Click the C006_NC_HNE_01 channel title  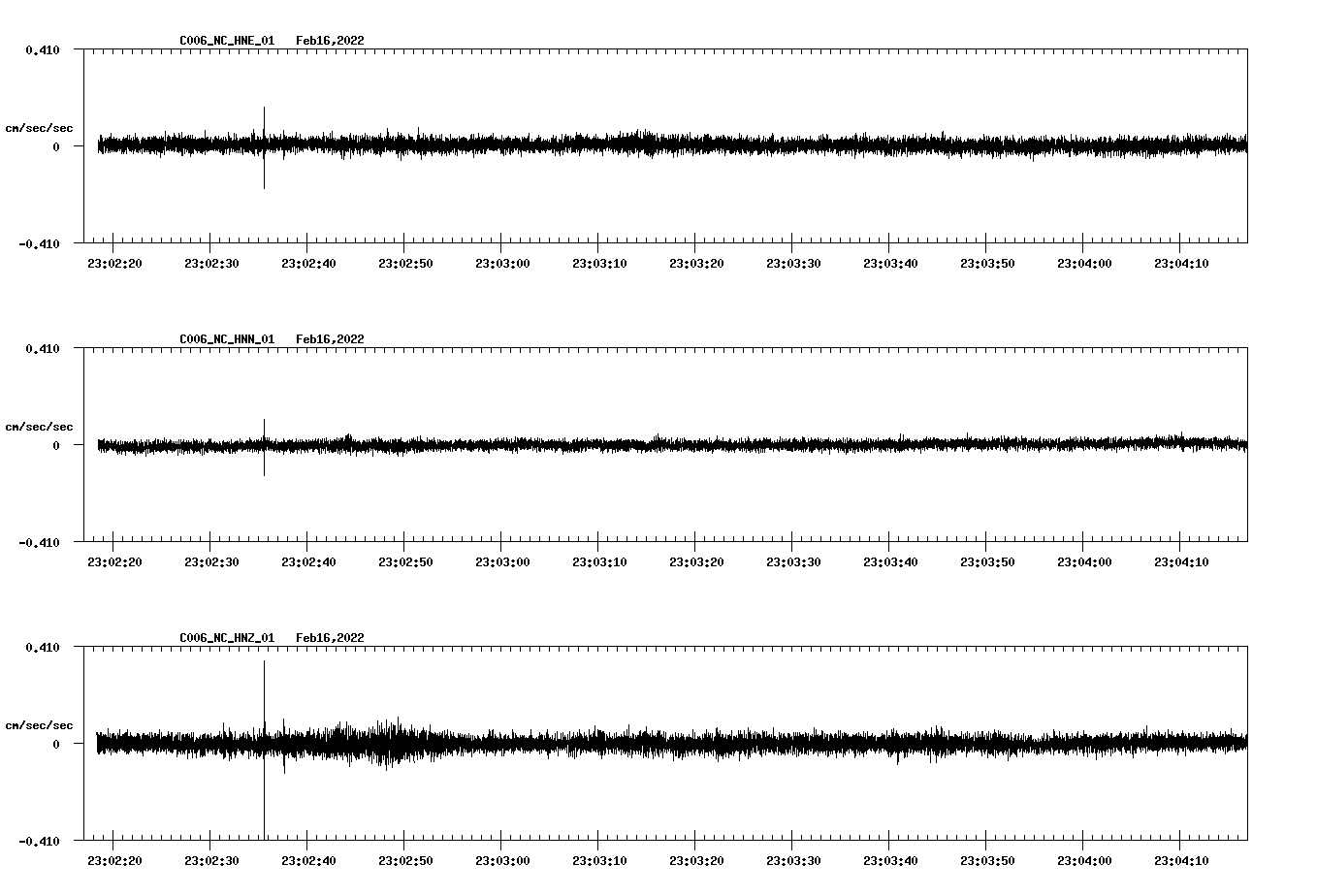227,41
